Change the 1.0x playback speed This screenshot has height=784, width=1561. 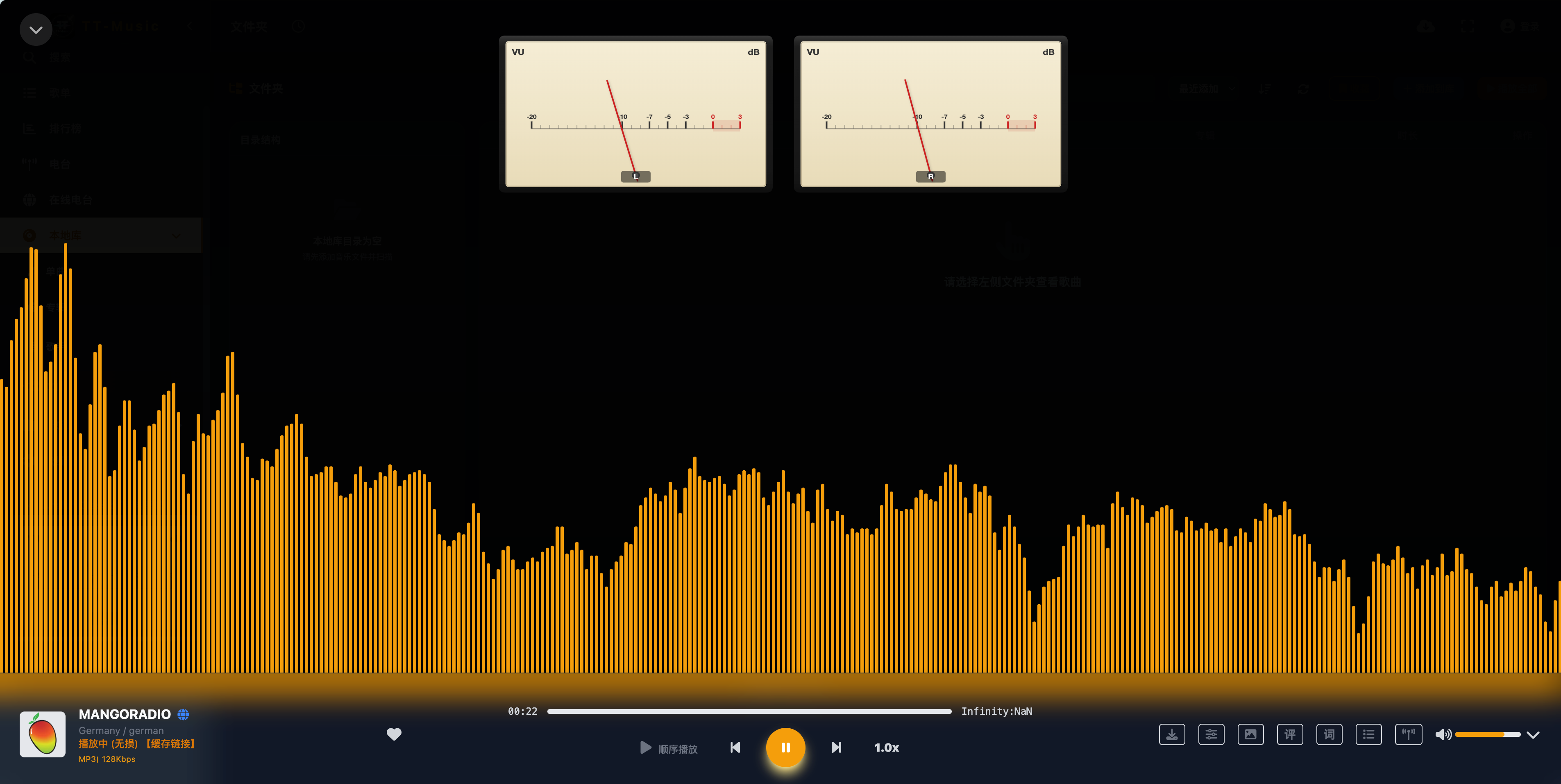(x=887, y=748)
